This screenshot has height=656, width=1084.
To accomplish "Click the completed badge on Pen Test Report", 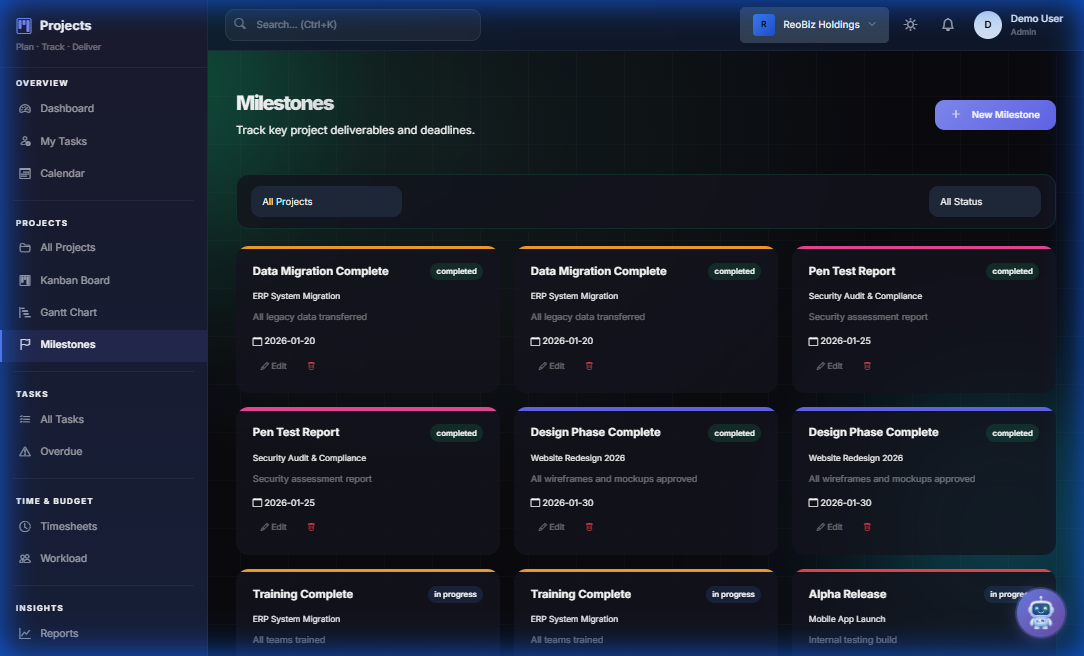I will [1012, 271].
